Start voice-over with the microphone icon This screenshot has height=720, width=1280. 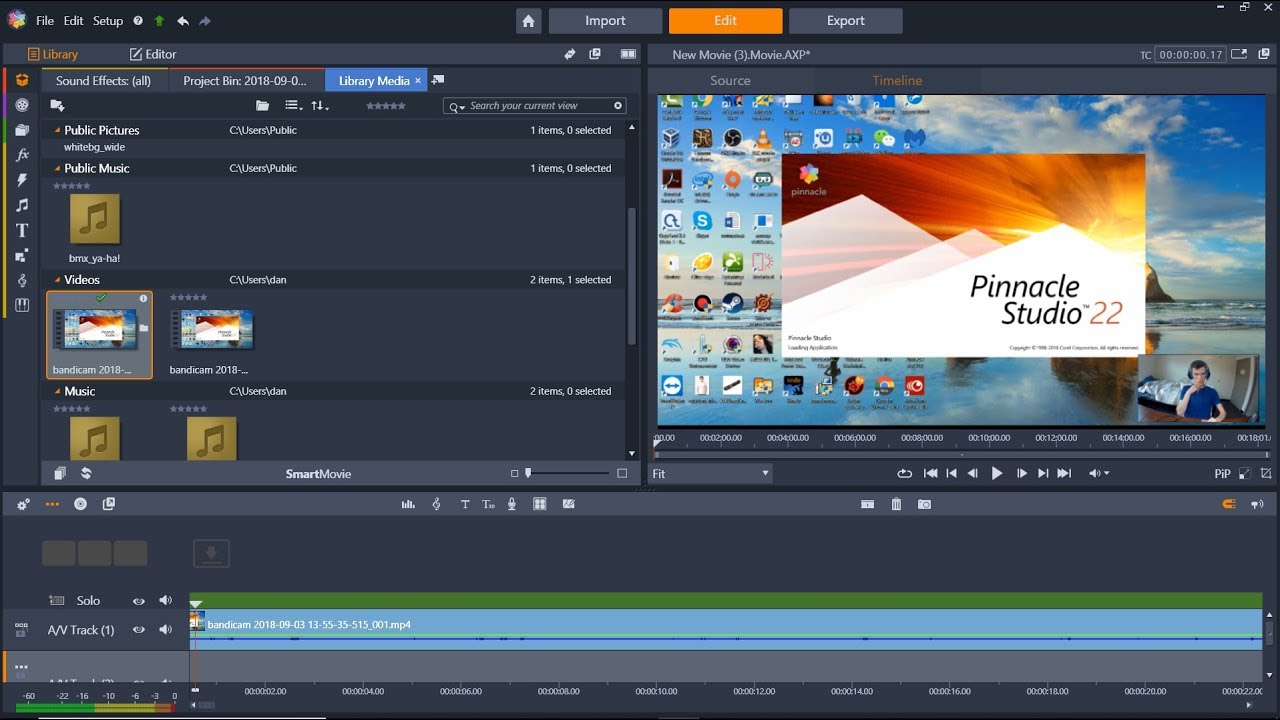[x=512, y=504]
